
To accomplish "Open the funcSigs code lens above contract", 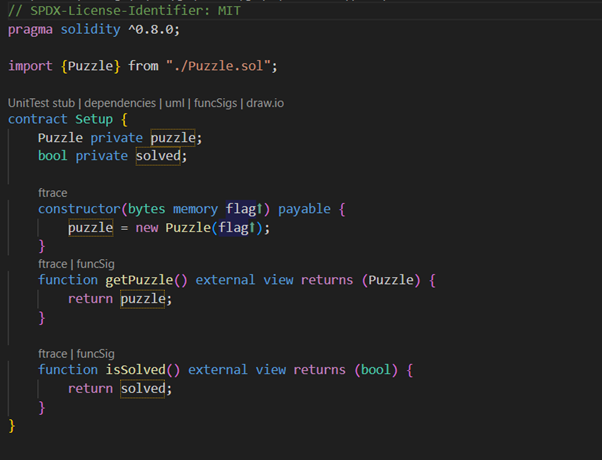I will click(x=215, y=103).
